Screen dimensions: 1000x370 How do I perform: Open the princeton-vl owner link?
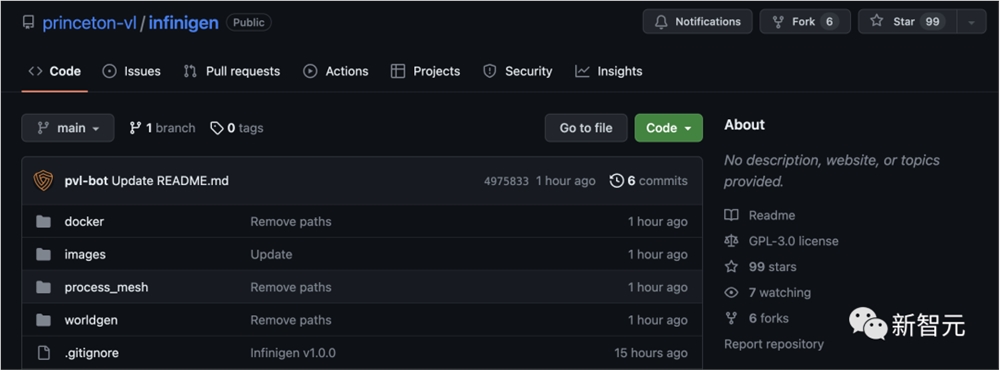tap(89, 23)
